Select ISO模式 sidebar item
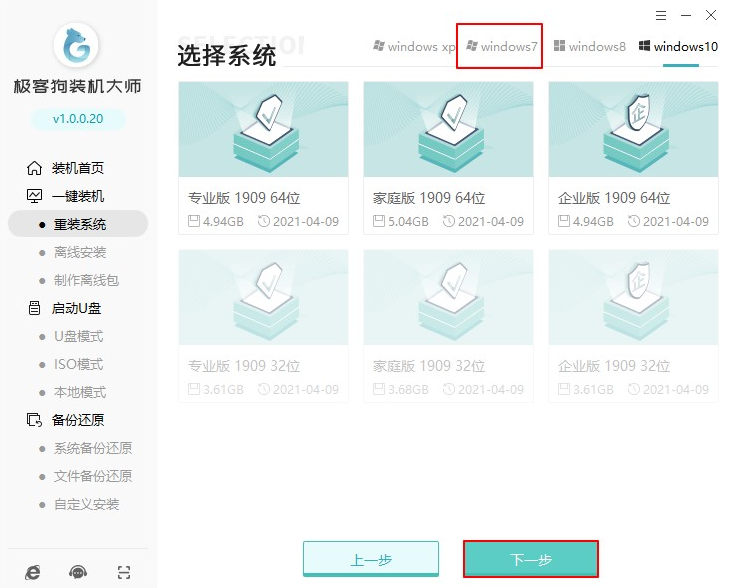734x588 pixels. 78,364
